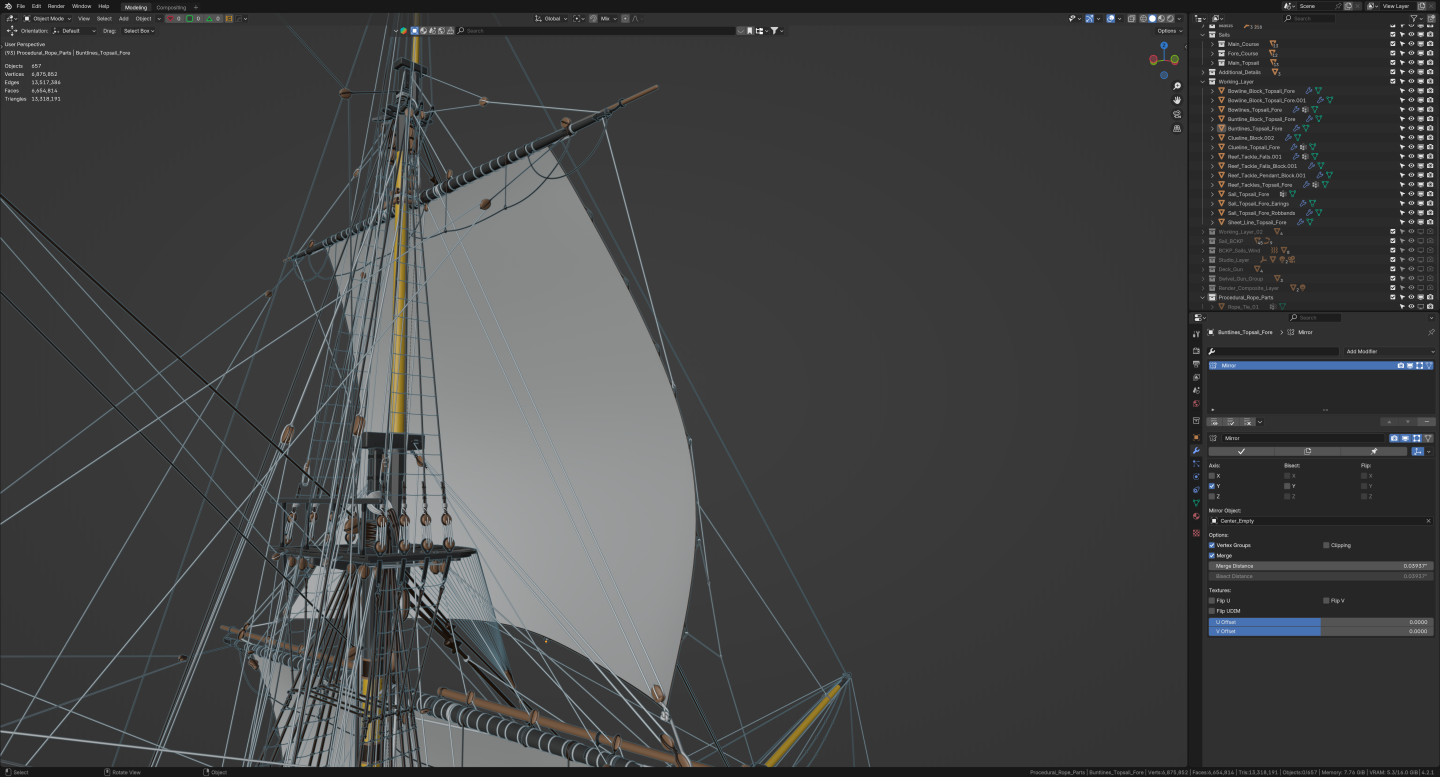The image size is (1440, 777).
Task: Open the Modifiers wrench tab
Action: pos(1196,450)
